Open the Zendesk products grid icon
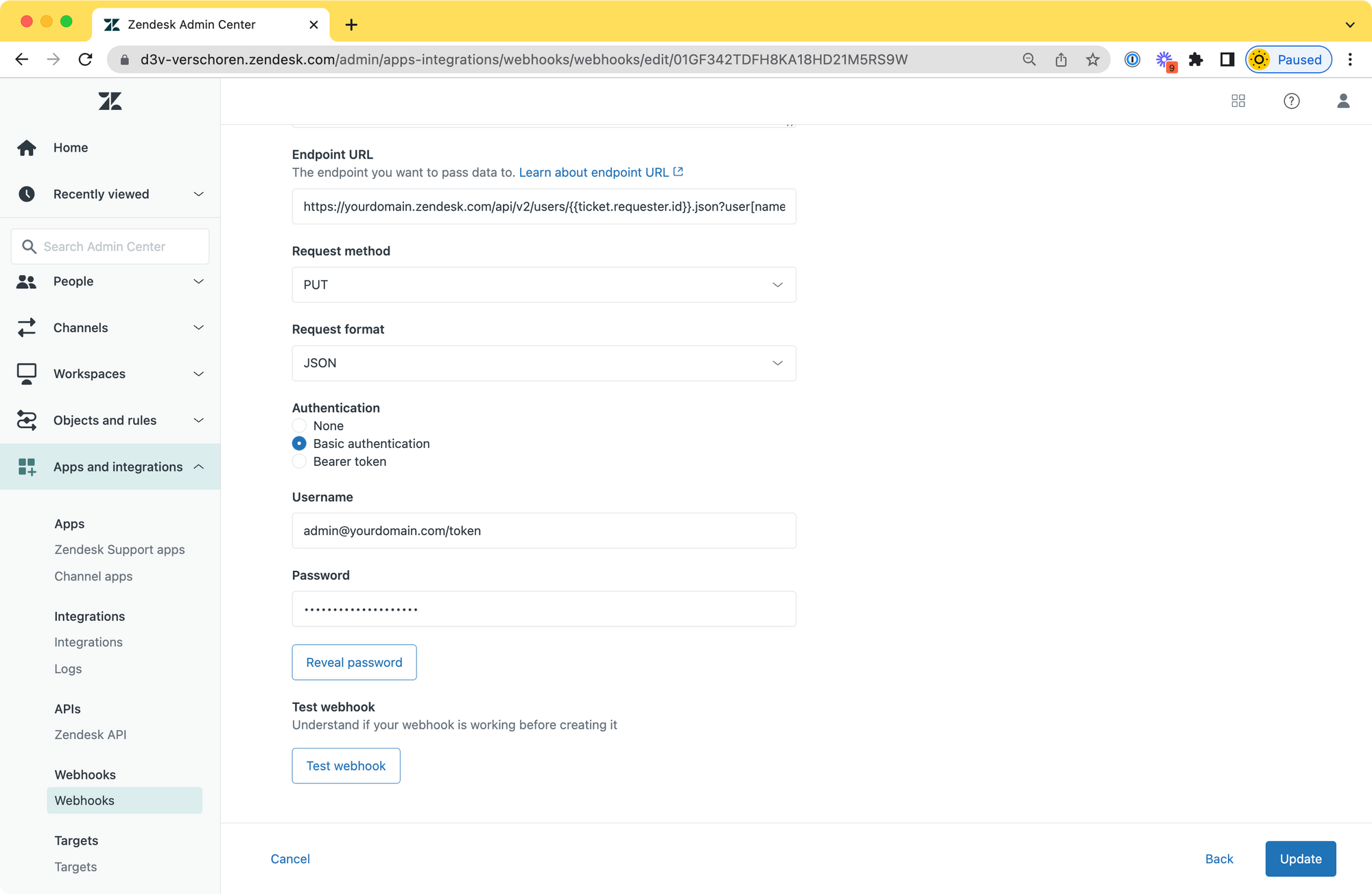Image resolution: width=1372 pixels, height=894 pixels. [1238, 102]
